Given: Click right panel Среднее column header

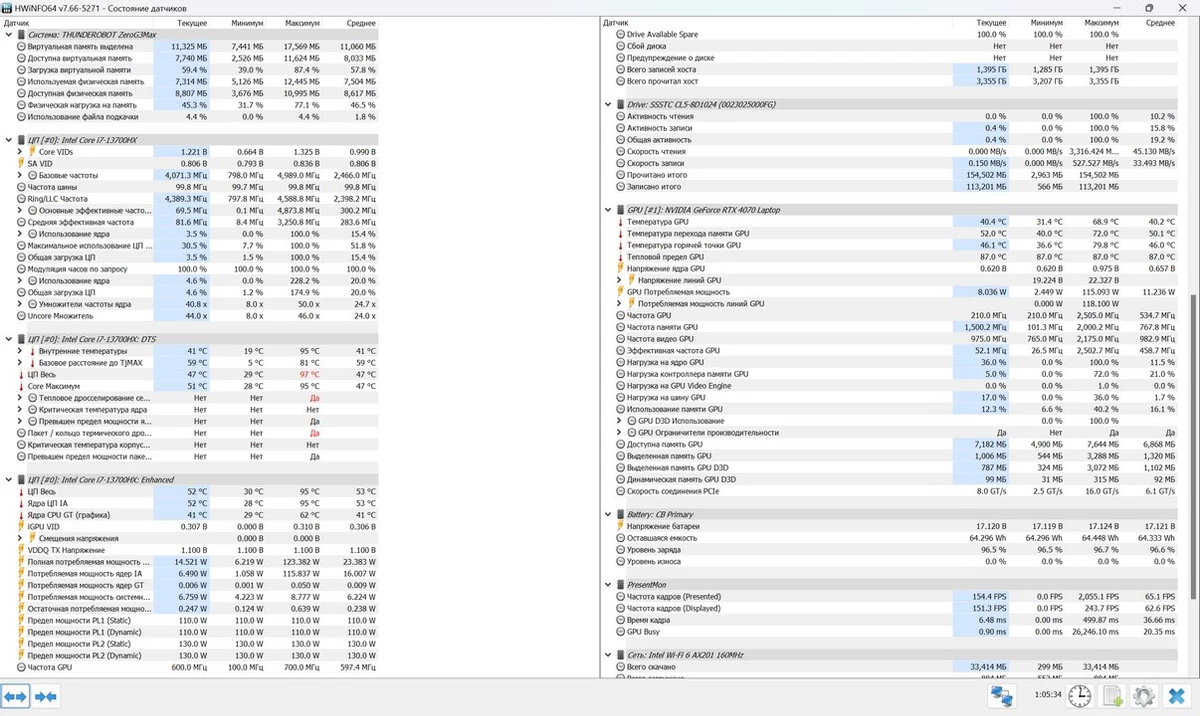Looking at the screenshot, I should 1160,22.
